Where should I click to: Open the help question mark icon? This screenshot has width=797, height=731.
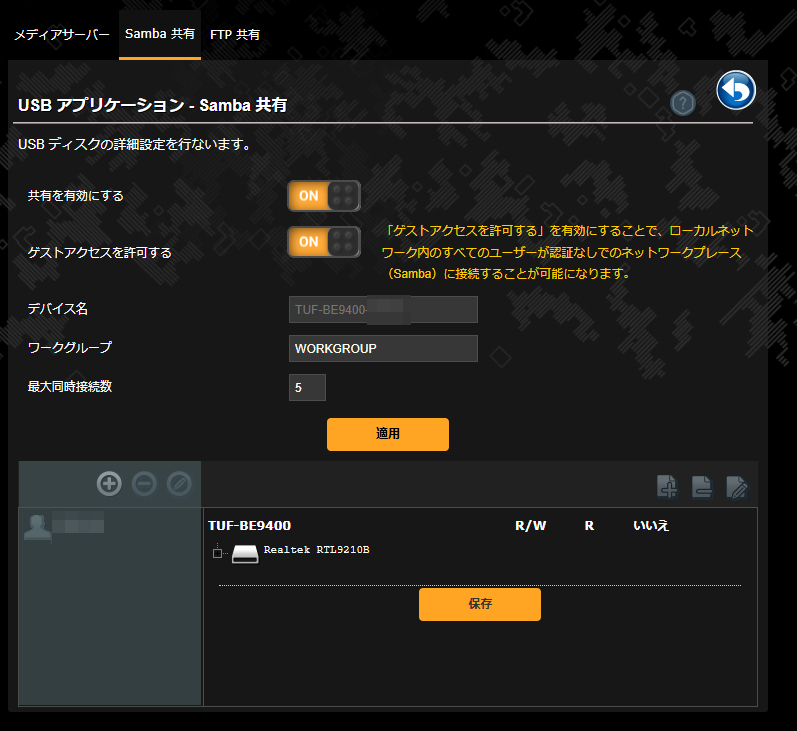point(683,102)
